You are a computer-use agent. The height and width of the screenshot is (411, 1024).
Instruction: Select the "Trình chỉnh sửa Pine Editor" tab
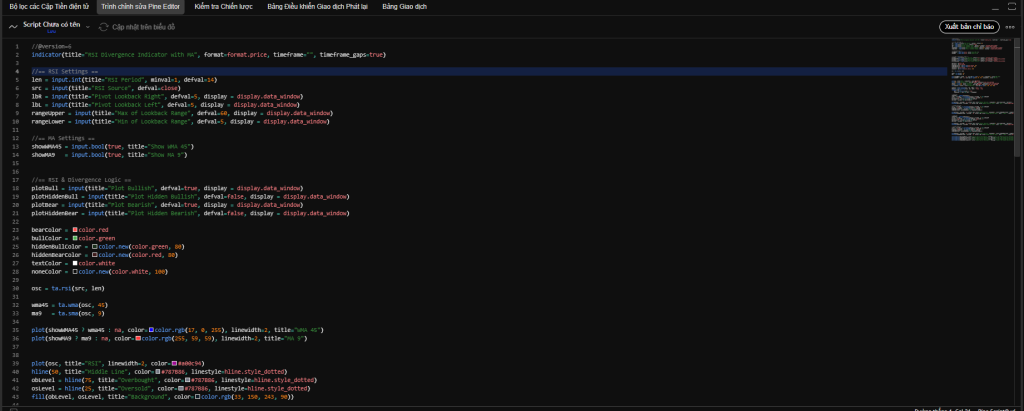(140, 6)
